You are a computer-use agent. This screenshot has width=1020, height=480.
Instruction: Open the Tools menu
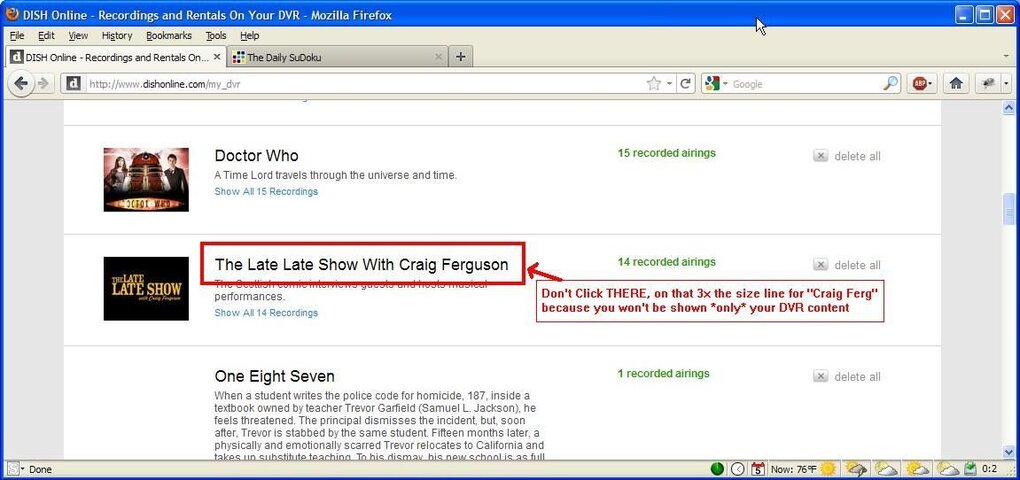pyautogui.click(x=216, y=36)
